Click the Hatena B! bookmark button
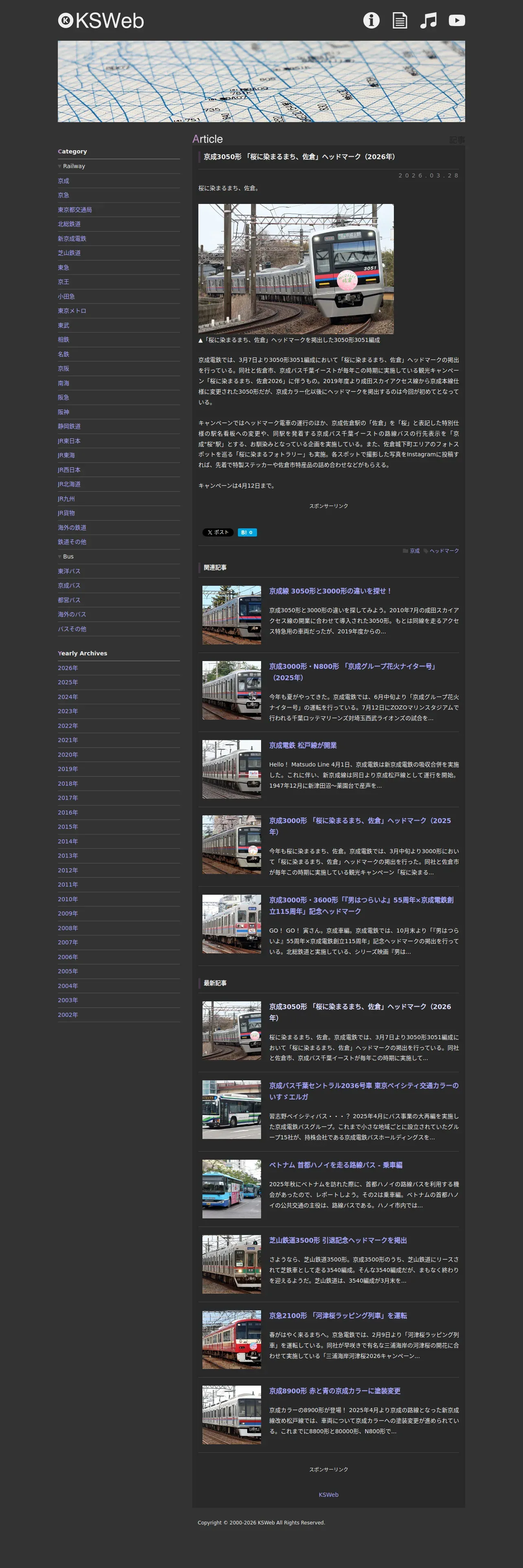 (247, 532)
